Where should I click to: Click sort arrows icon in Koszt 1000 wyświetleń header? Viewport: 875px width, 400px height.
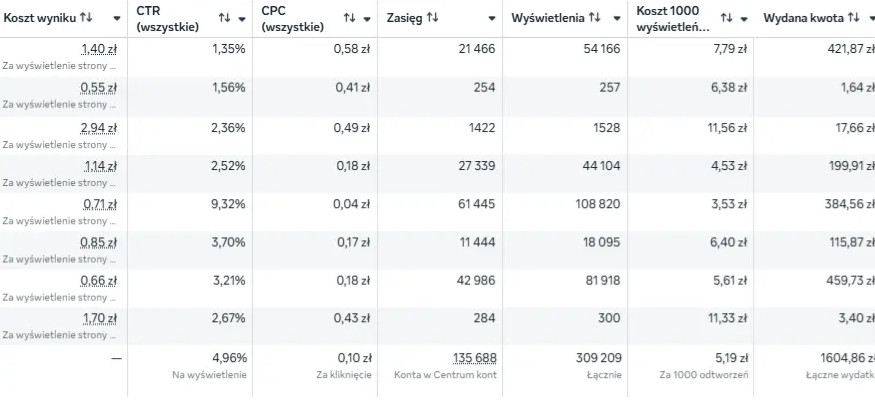coord(726,18)
